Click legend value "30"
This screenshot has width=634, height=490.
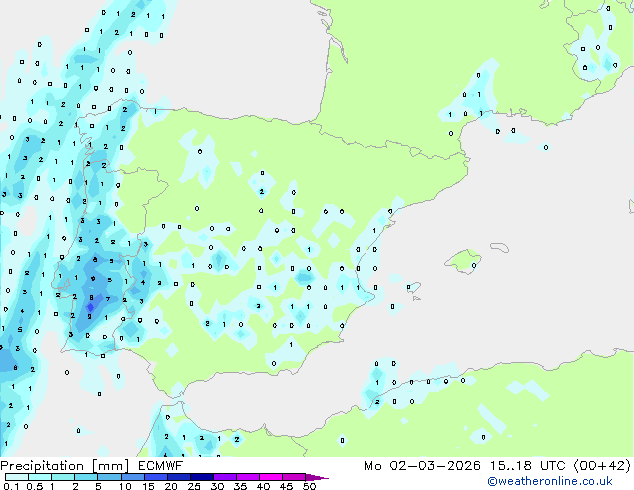click(217, 486)
